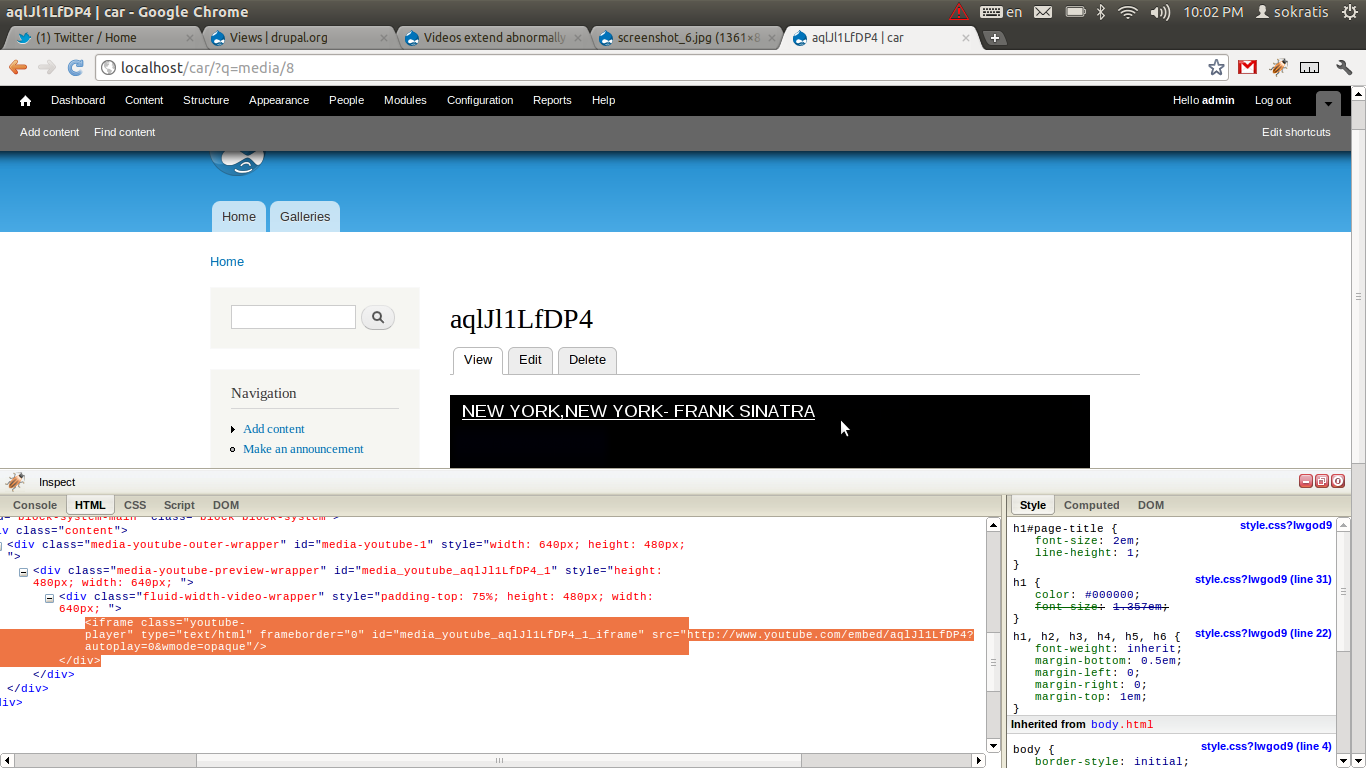Click the Home breadcrumb link
This screenshot has width=1366, height=768.
227,262
